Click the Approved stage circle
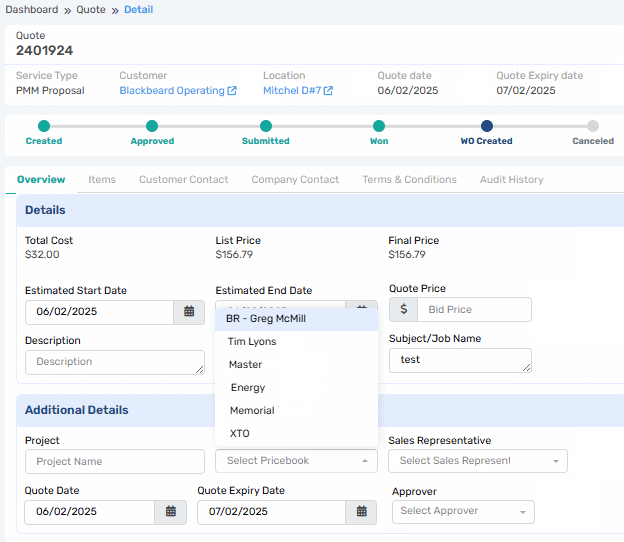The width and height of the screenshot is (624, 542). [x=152, y=126]
